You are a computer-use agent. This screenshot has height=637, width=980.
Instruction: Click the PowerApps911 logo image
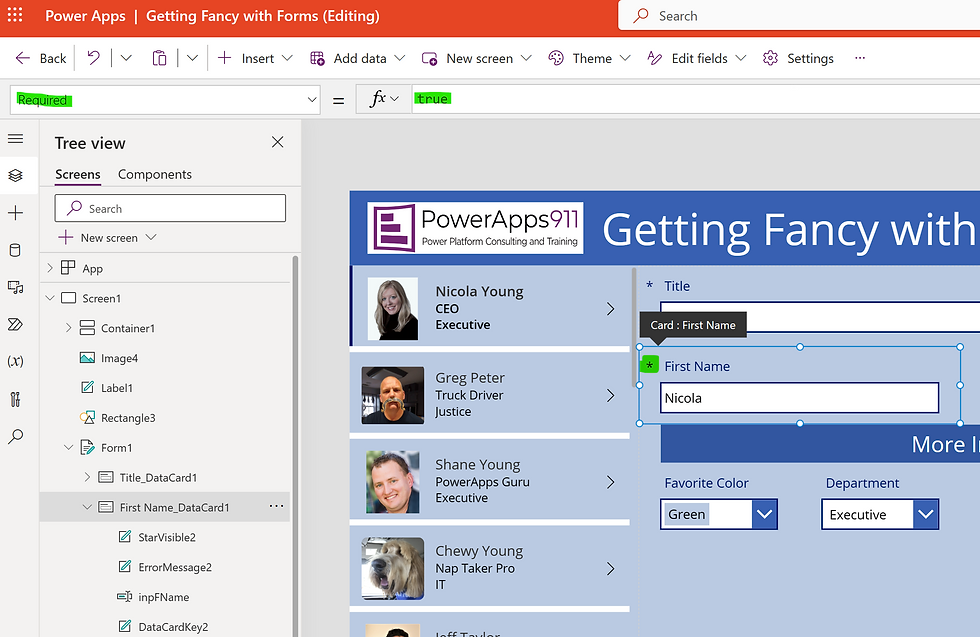pyautogui.click(x=475, y=228)
